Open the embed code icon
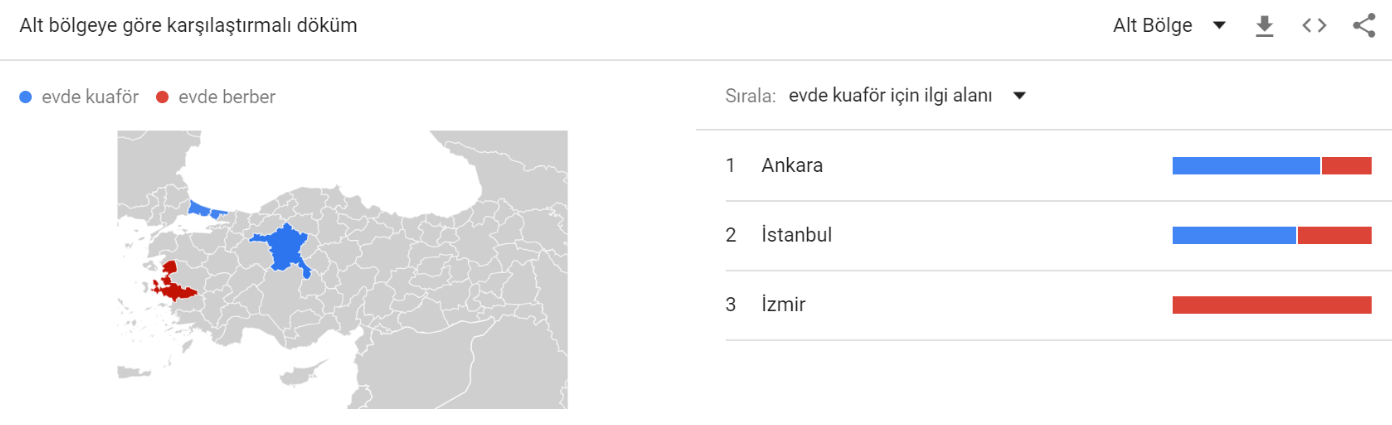The height and width of the screenshot is (425, 1392). pos(1314,26)
